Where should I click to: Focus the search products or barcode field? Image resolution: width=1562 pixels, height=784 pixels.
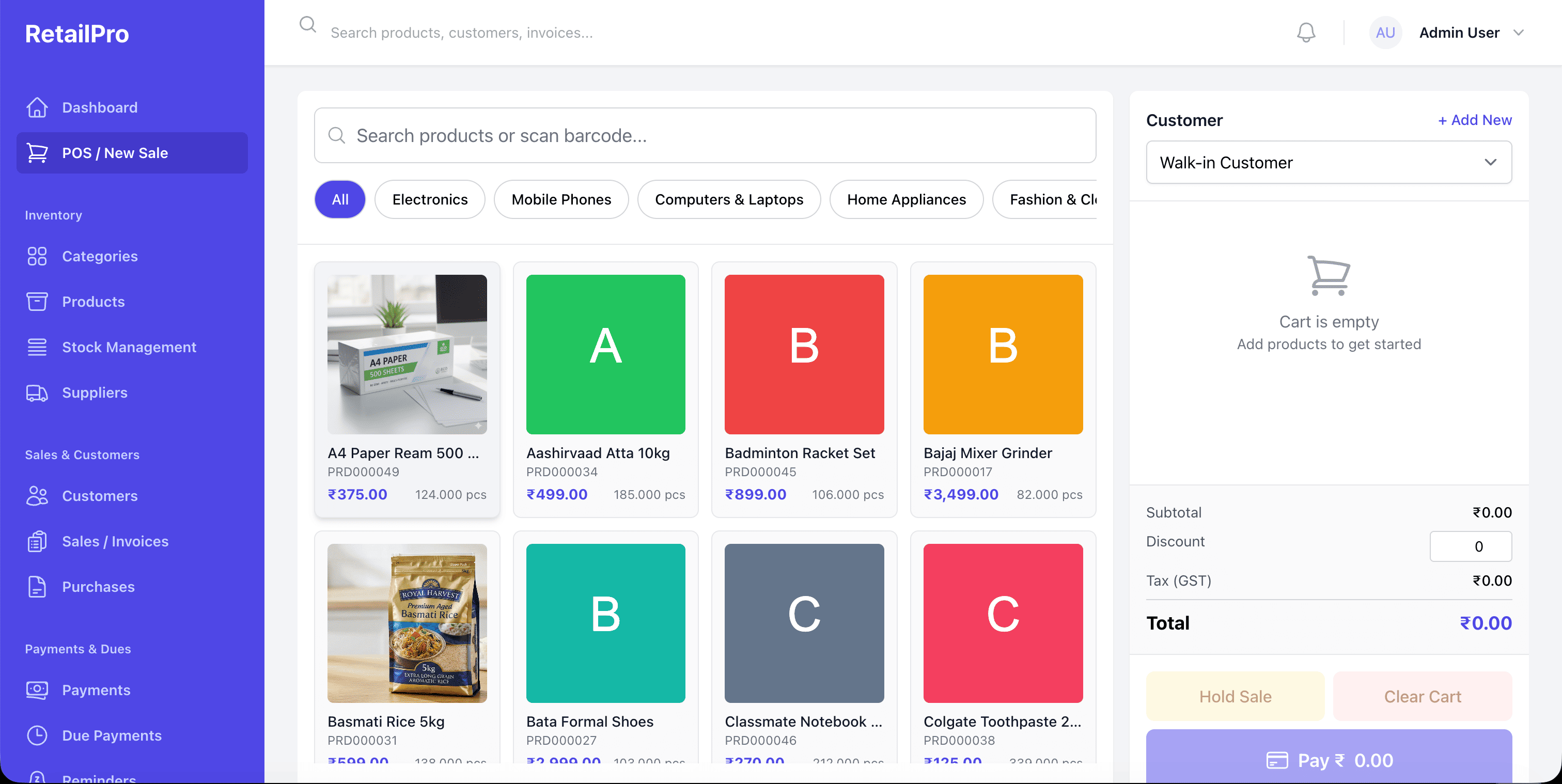coord(705,136)
